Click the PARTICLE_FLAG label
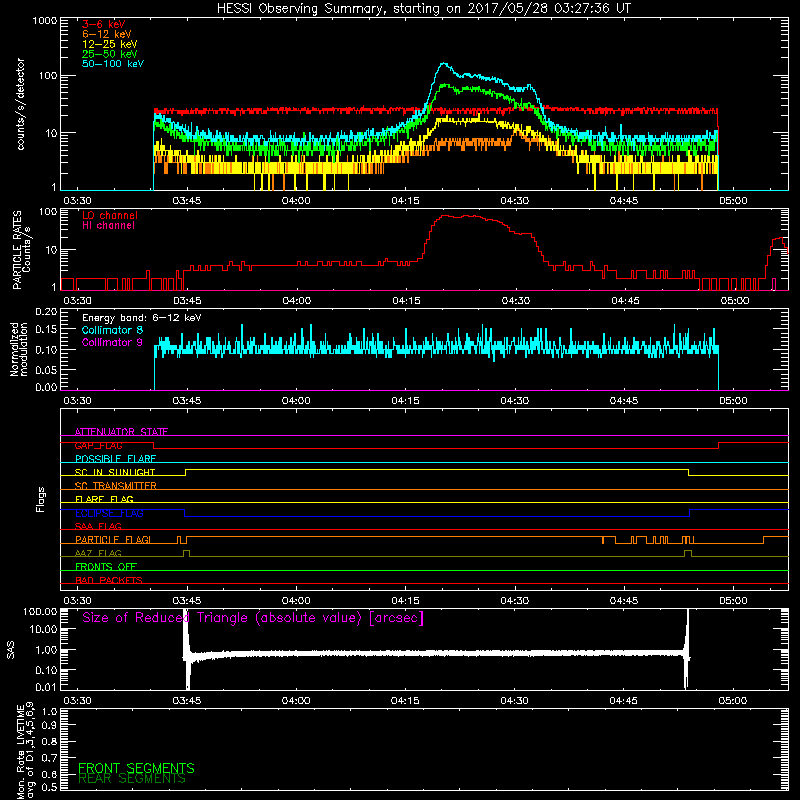This screenshot has height=800, width=800. coord(113,539)
